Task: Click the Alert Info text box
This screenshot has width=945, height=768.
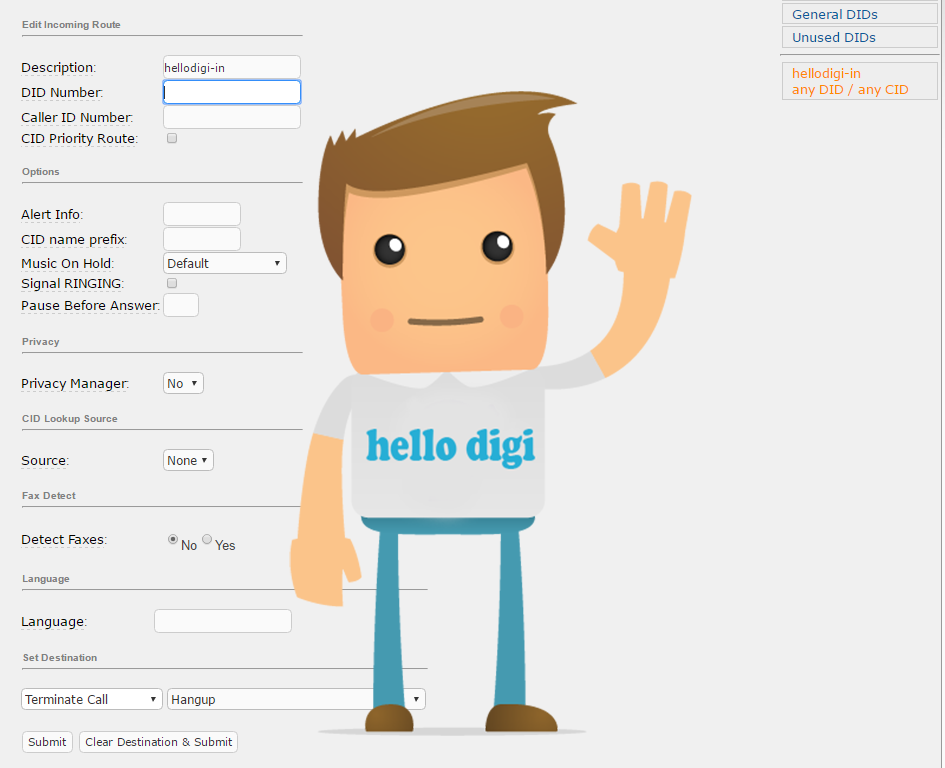Action: click(202, 214)
